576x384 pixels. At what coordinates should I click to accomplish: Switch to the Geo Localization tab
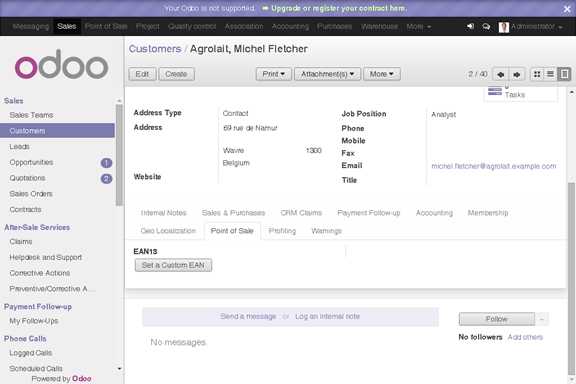[x=168, y=231]
